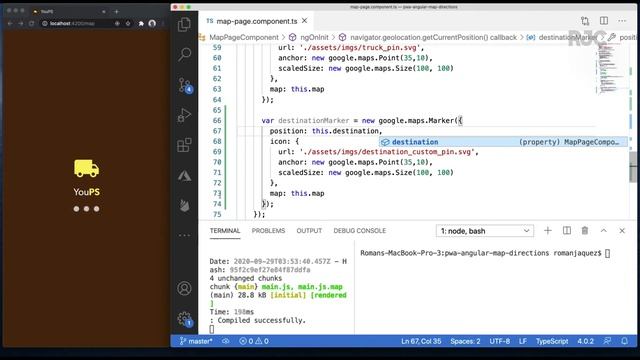Open the terminal selector dropdown '1: node, bash'
The width and height of the screenshot is (640, 360).
pos(485,231)
